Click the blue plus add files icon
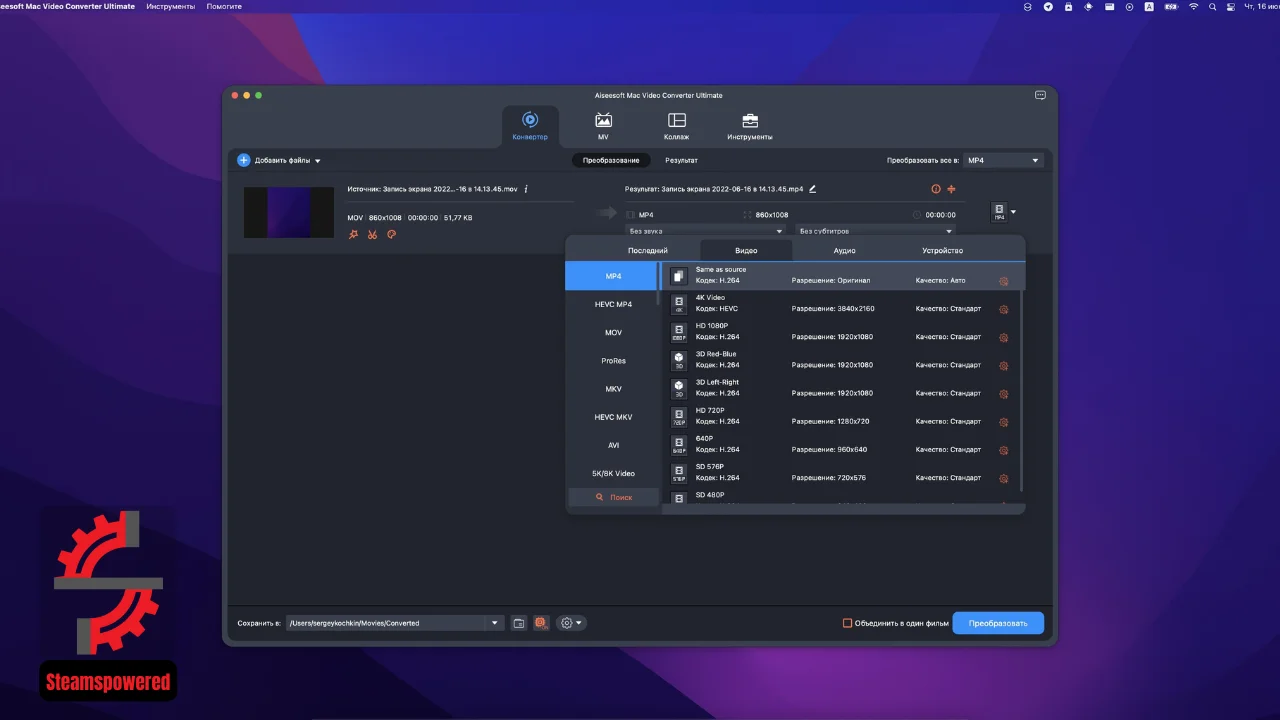 [244, 160]
